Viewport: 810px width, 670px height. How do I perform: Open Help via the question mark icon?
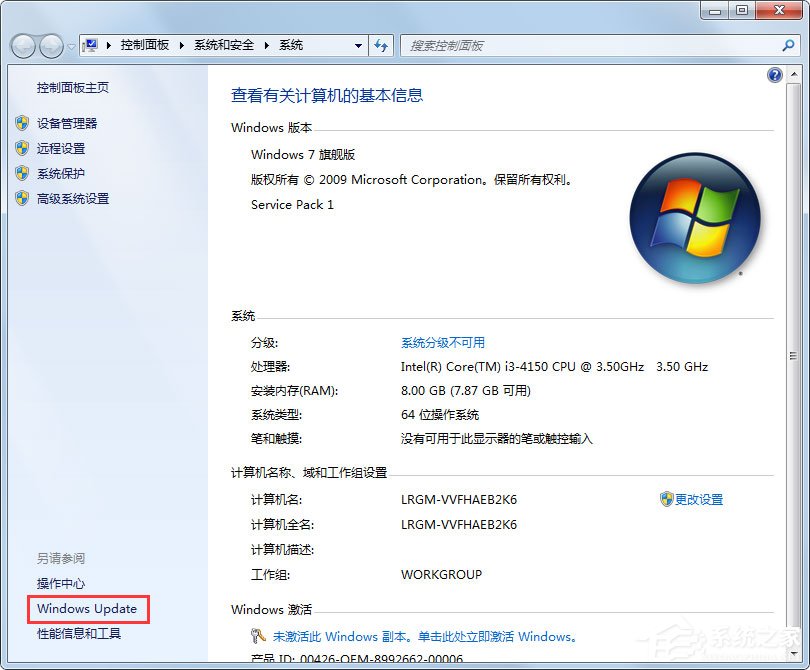click(x=776, y=74)
